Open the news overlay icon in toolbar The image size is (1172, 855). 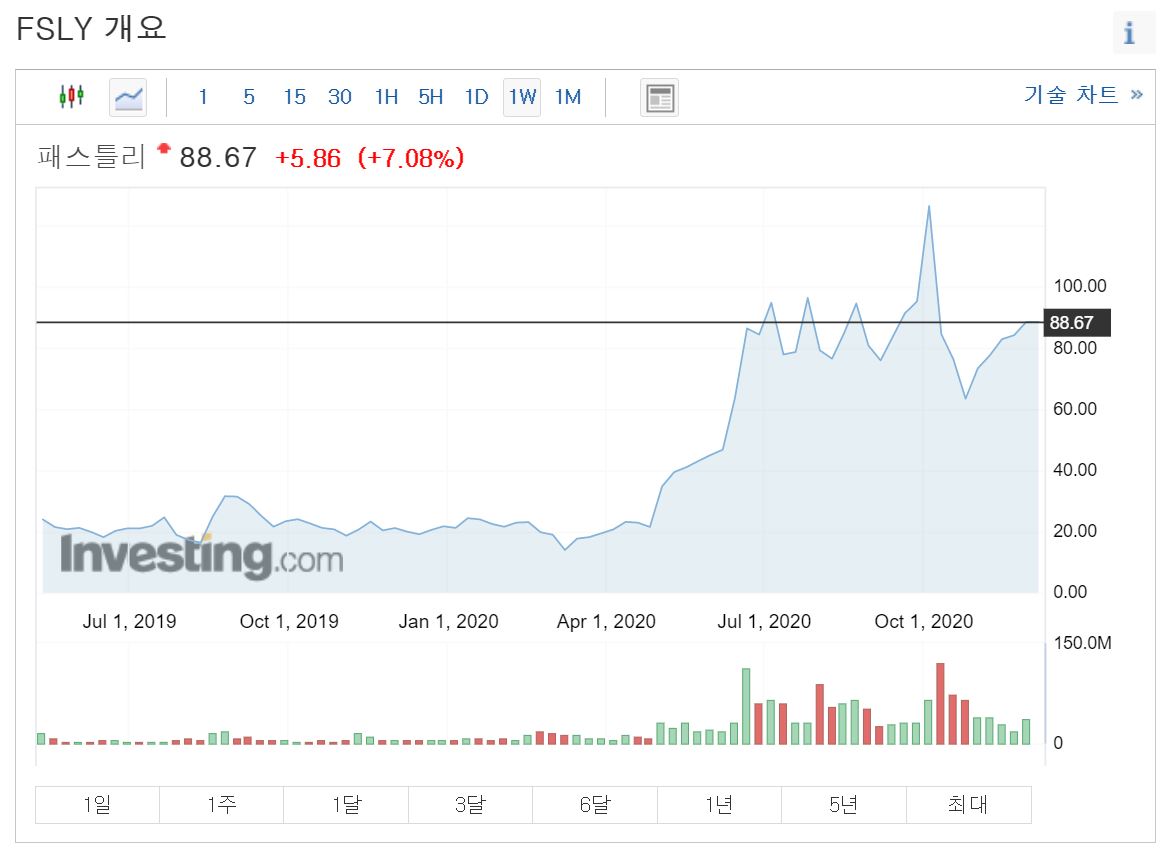point(659,97)
